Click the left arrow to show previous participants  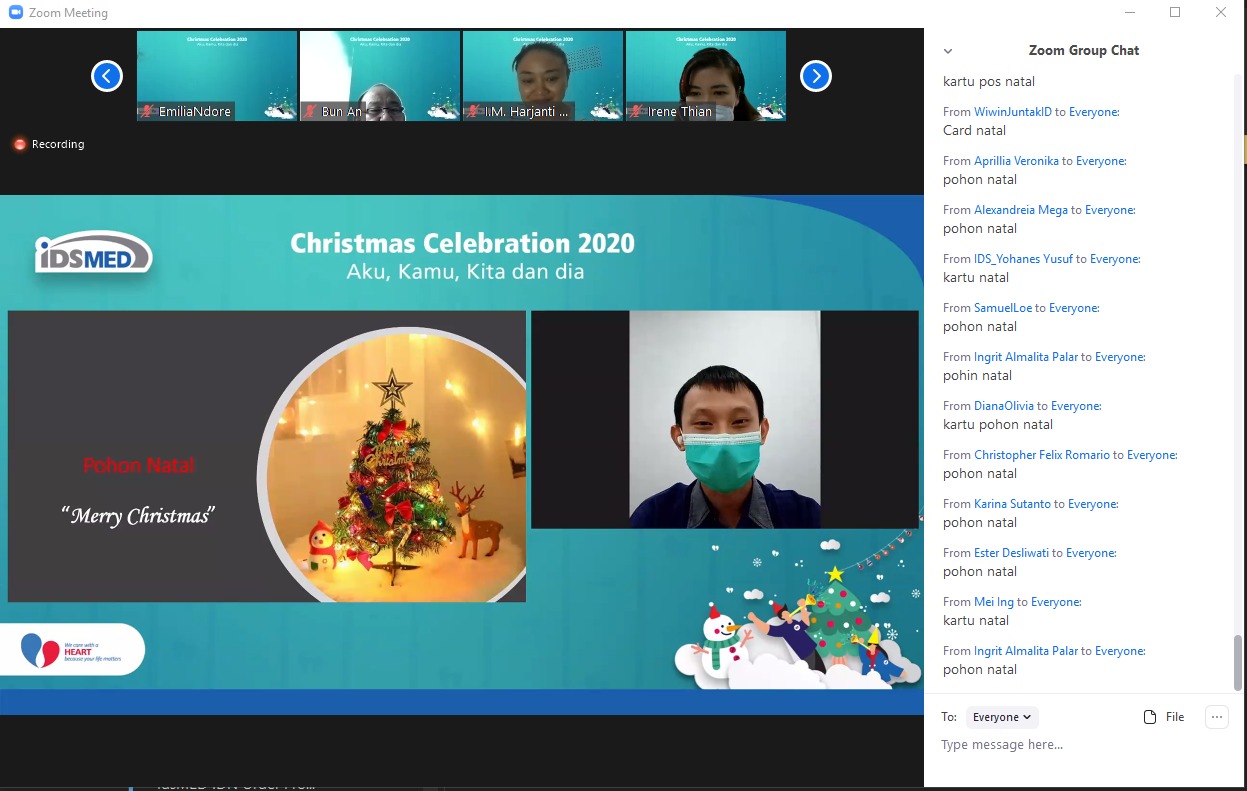coord(107,76)
